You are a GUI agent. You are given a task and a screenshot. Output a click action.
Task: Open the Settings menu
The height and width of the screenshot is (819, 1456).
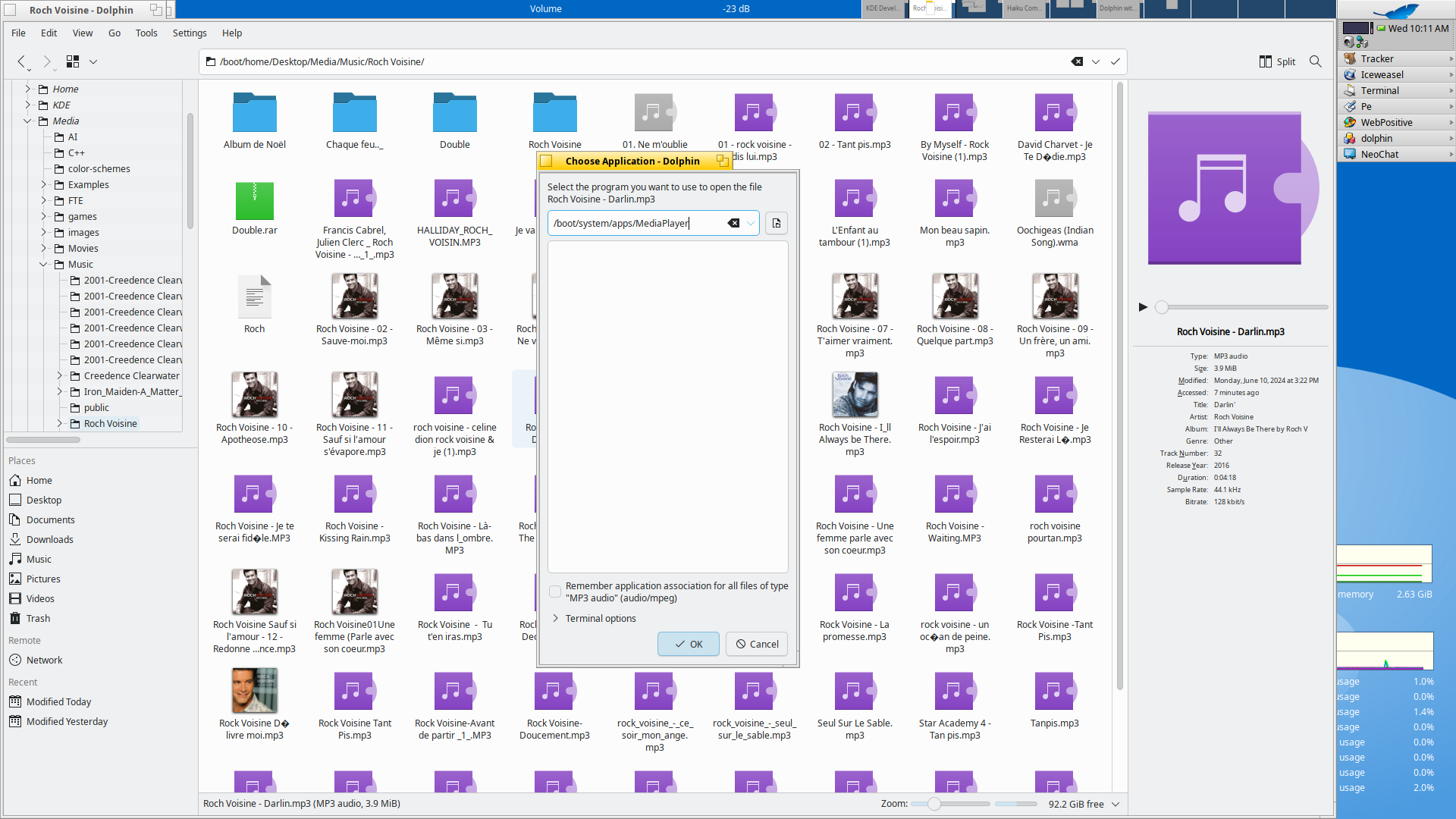[x=190, y=33]
